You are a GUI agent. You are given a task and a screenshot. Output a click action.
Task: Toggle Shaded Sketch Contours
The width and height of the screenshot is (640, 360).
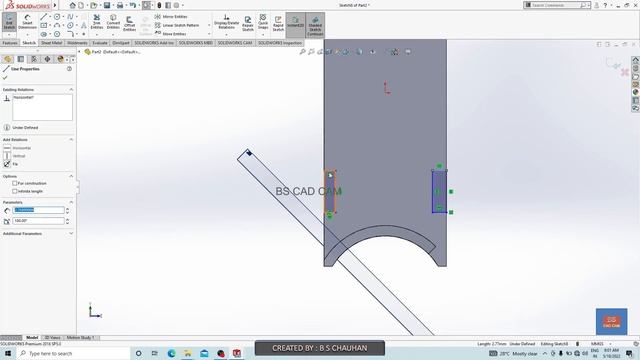point(315,25)
